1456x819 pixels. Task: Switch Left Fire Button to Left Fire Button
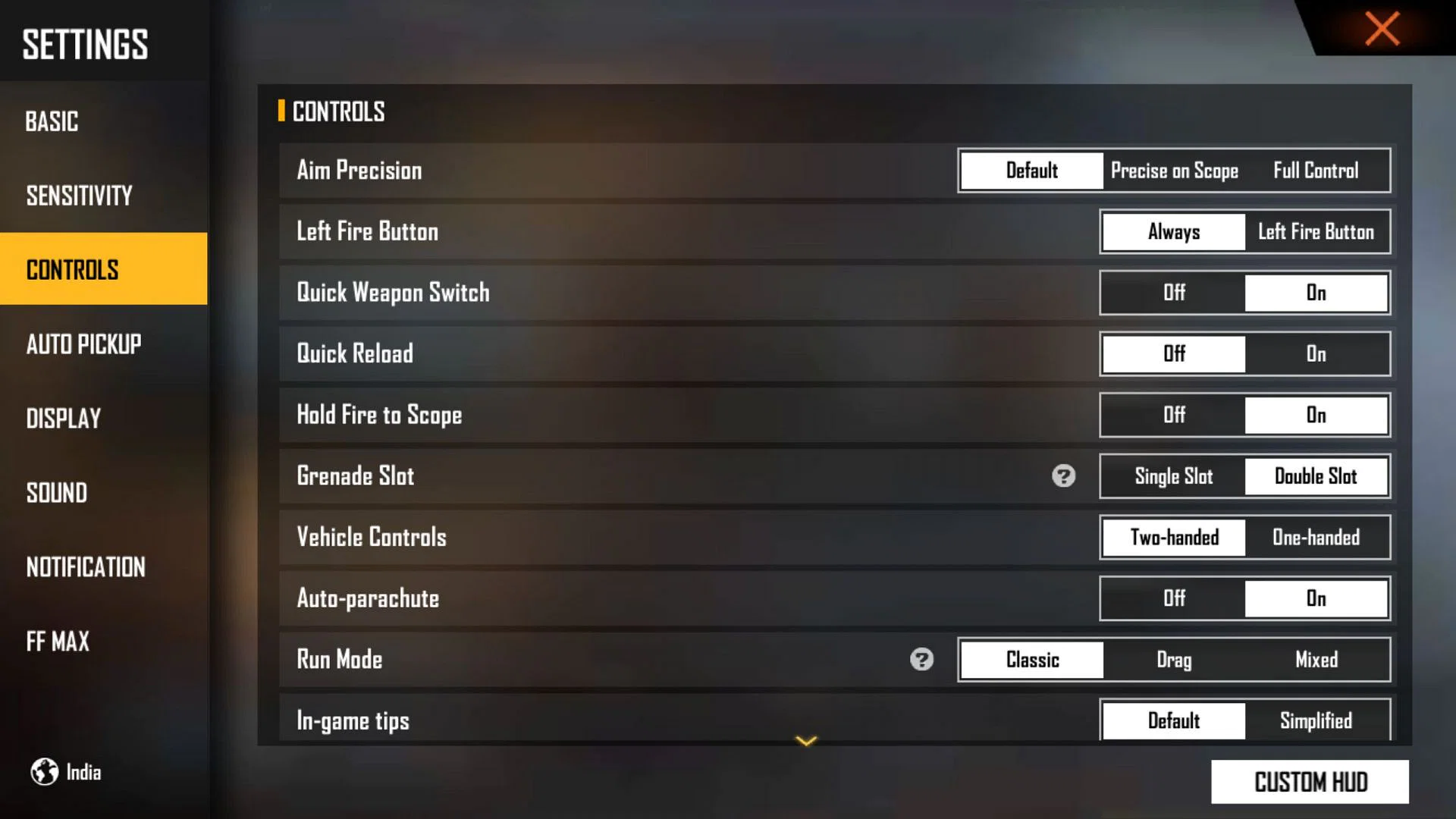click(x=1314, y=232)
